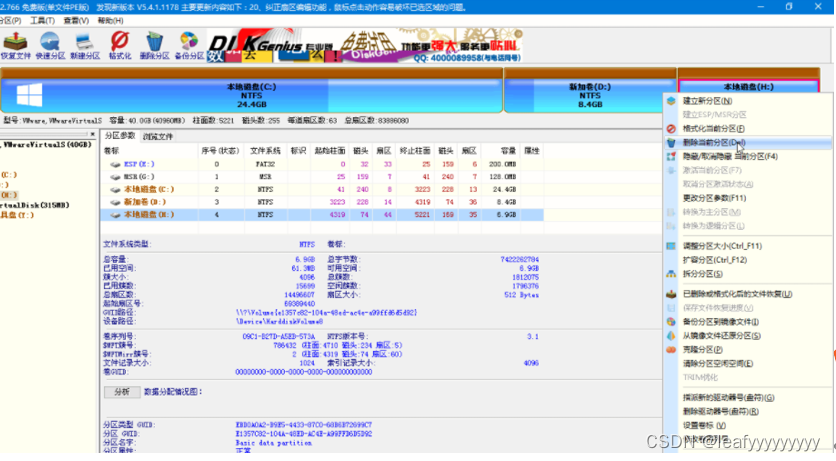Choose 删除当前分区(Del) from the context menu

click(x=747, y=142)
